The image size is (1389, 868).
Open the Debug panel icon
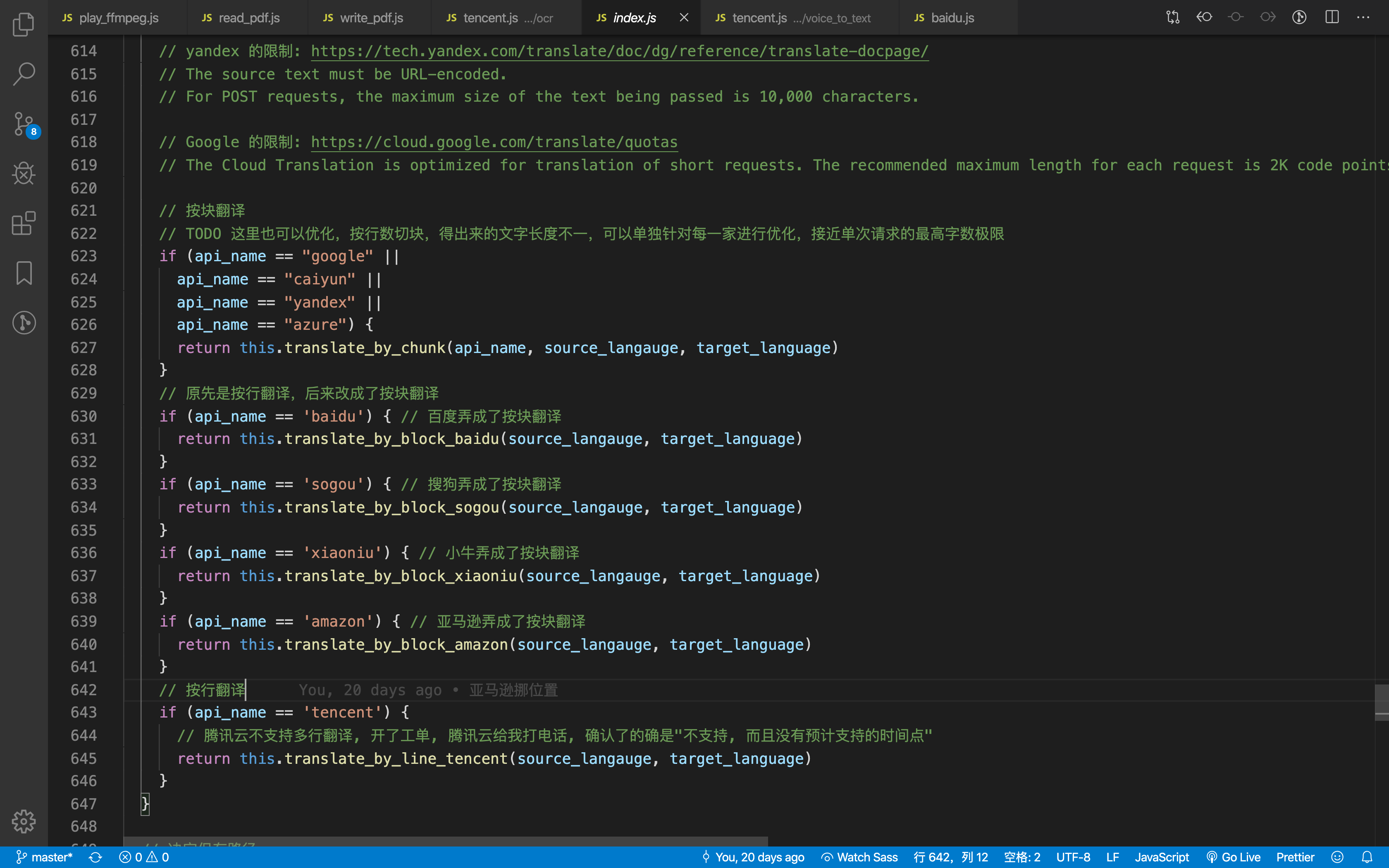pos(24,173)
